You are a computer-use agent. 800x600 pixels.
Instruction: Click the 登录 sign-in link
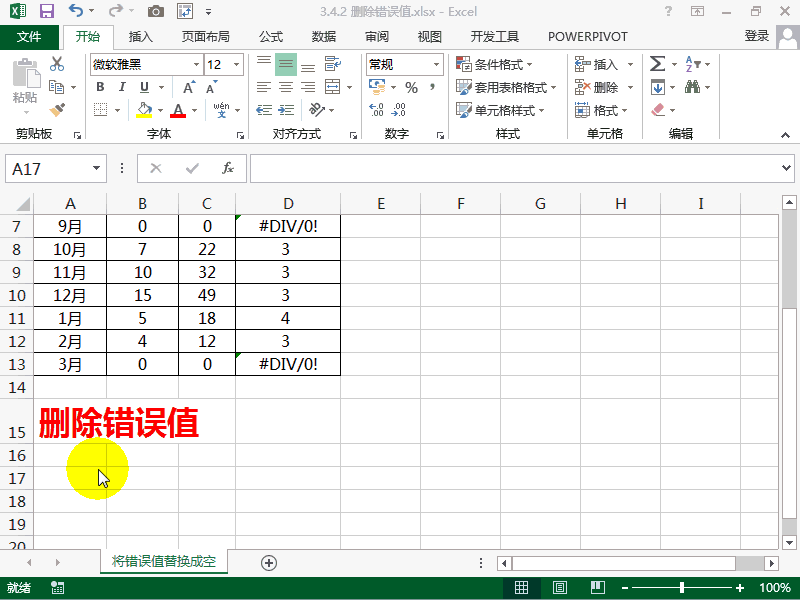pyautogui.click(x=757, y=36)
